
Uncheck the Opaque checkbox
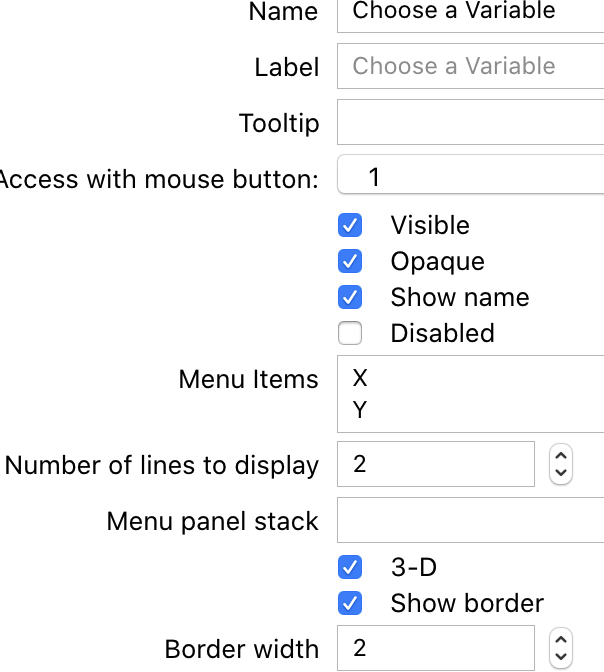coord(350,261)
